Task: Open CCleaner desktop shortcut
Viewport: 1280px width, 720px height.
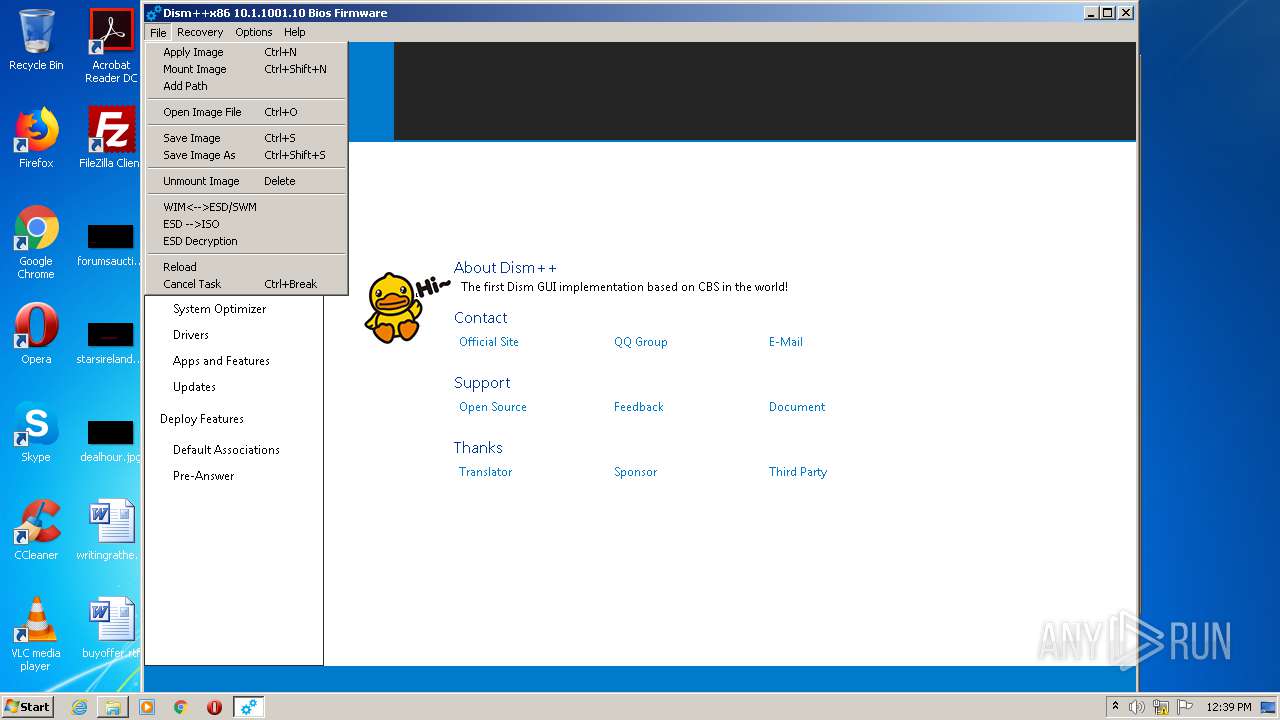Action: click(x=36, y=530)
